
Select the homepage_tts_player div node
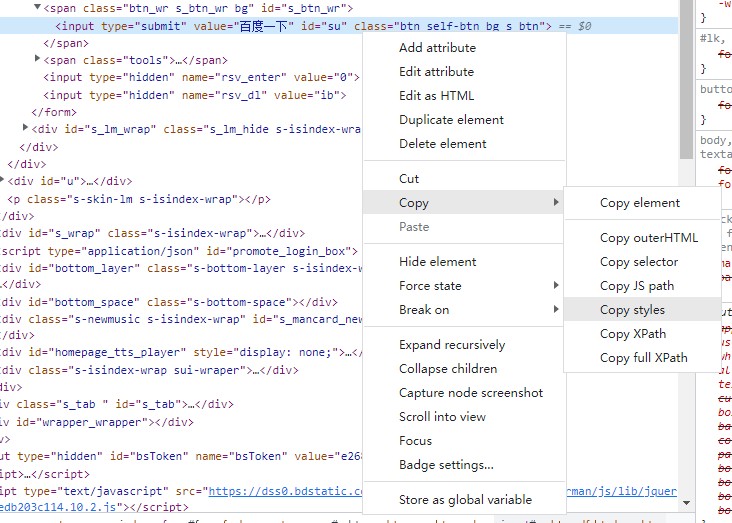point(181,352)
